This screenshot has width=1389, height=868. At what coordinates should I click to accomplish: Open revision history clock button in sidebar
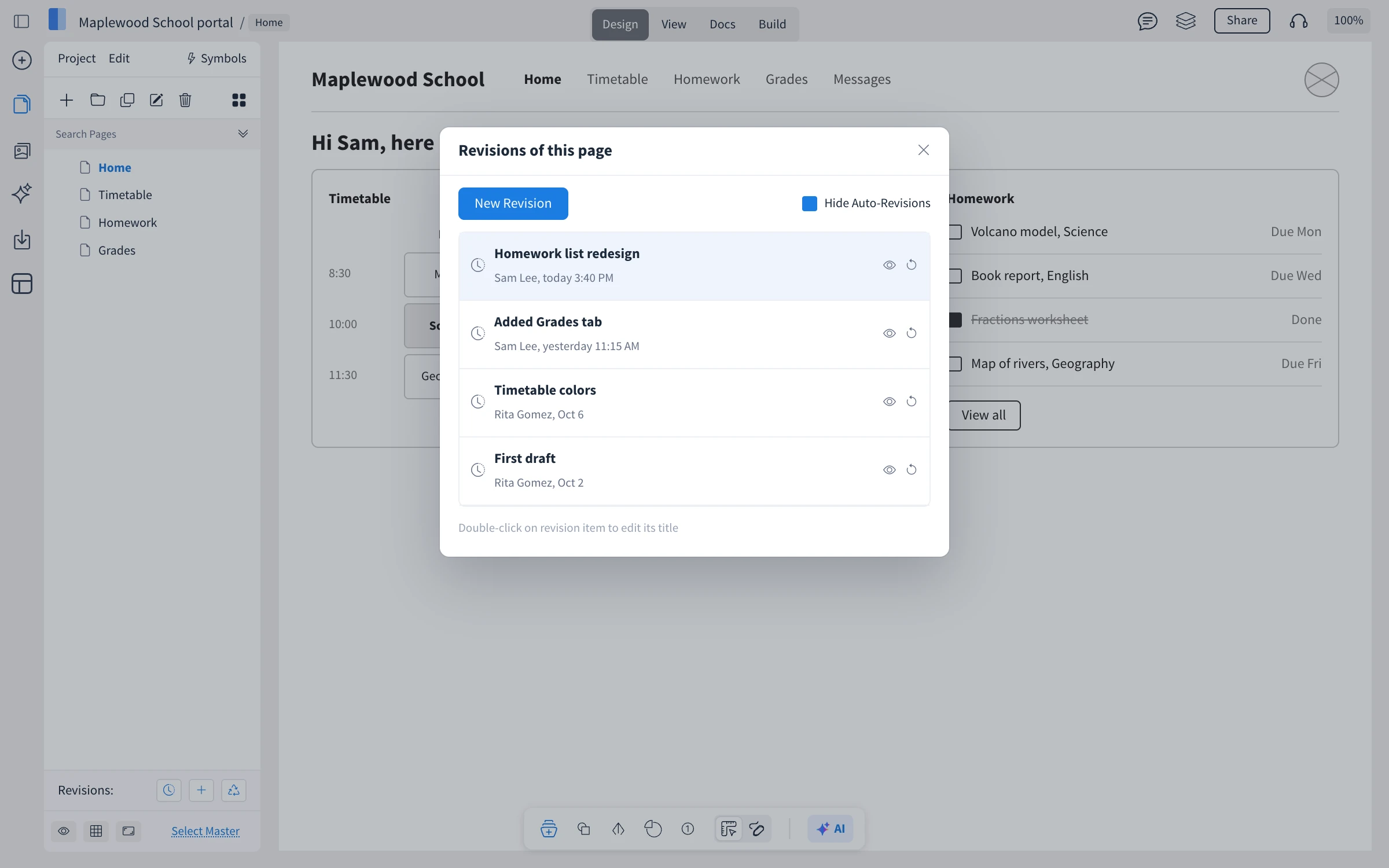[169, 790]
